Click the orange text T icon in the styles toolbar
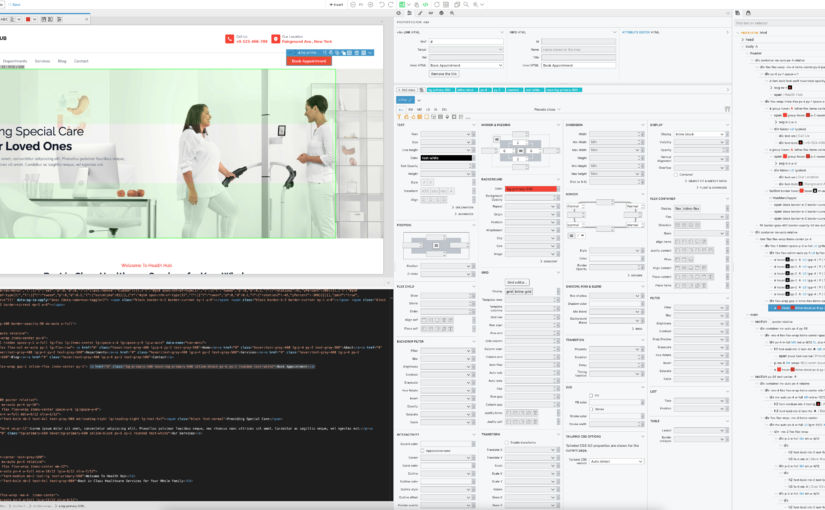This screenshot has height=510, width=825. tap(399, 117)
